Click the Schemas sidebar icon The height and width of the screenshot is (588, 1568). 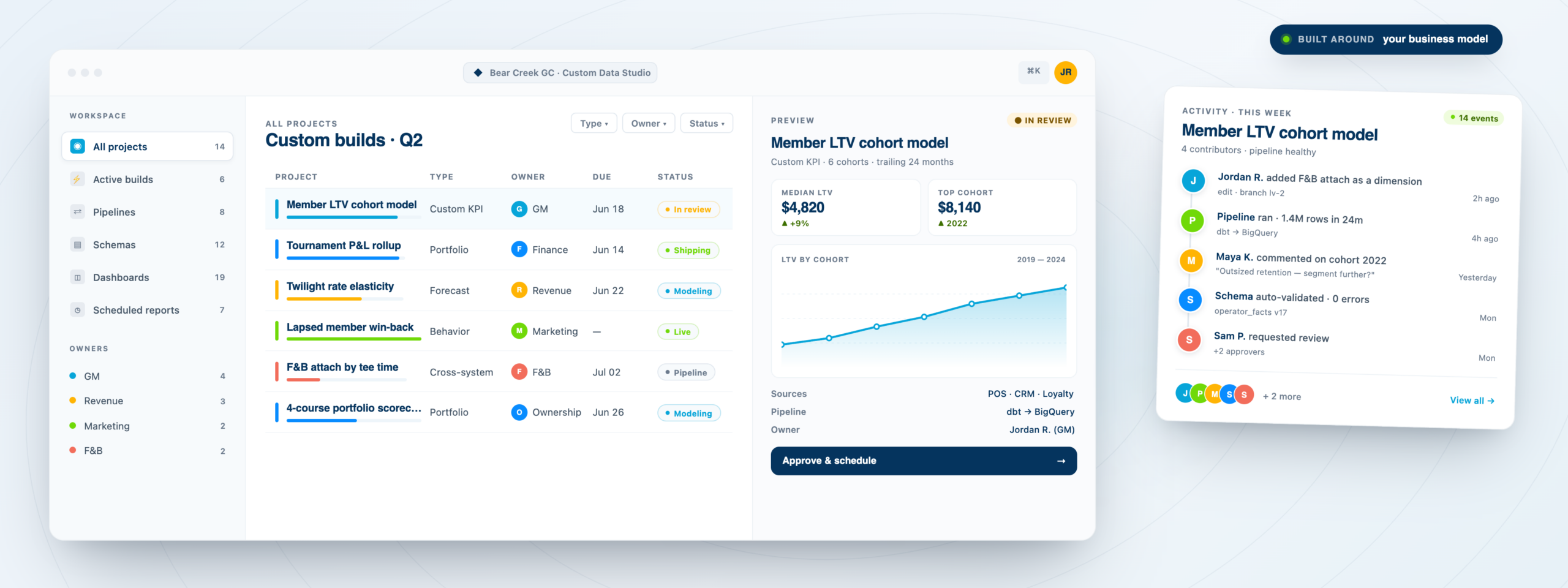click(x=78, y=244)
